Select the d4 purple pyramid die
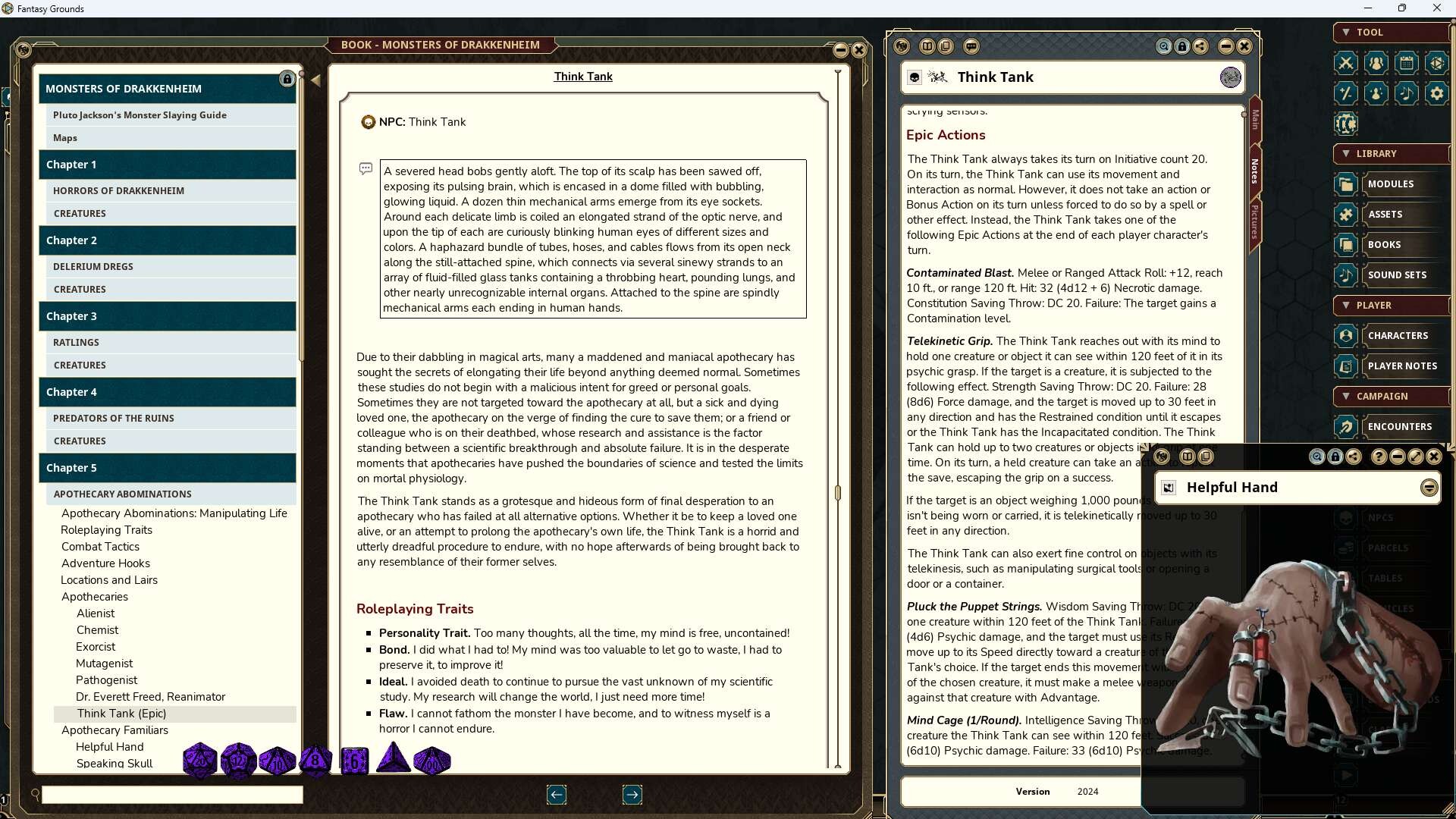Viewport: 1456px width, 819px height. 393,758
